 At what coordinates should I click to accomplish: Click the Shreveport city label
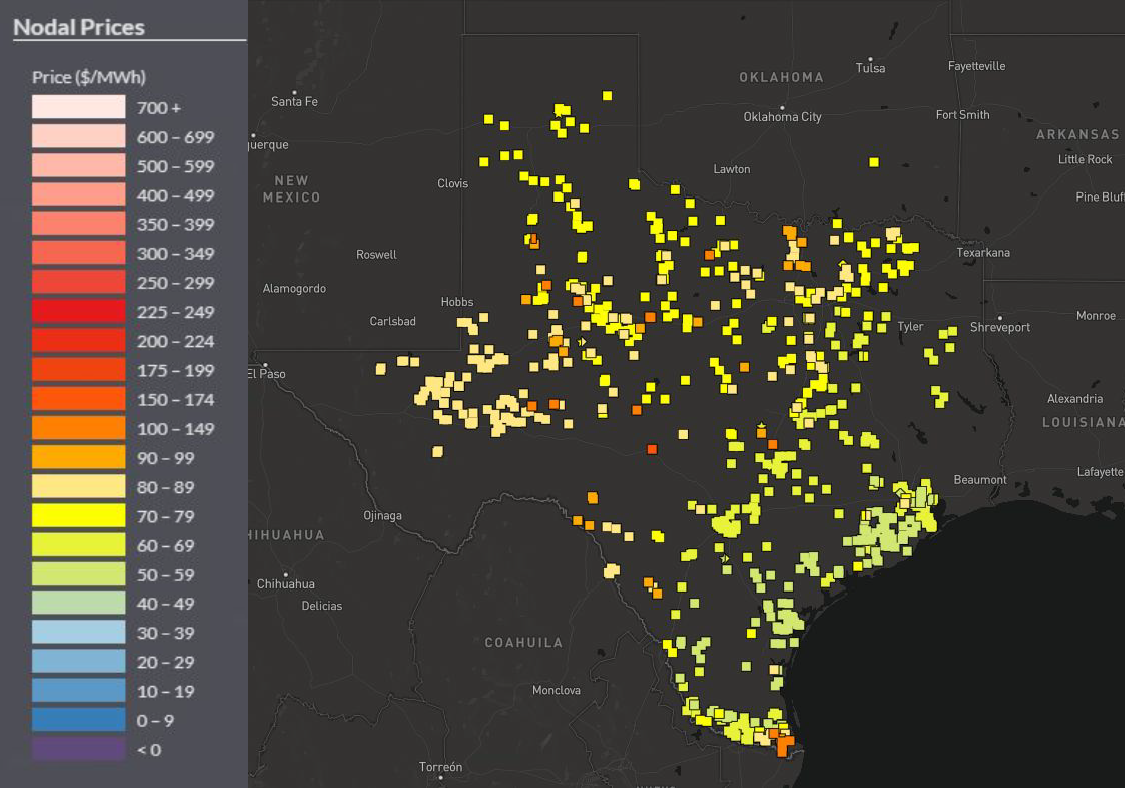coord(999,327)
